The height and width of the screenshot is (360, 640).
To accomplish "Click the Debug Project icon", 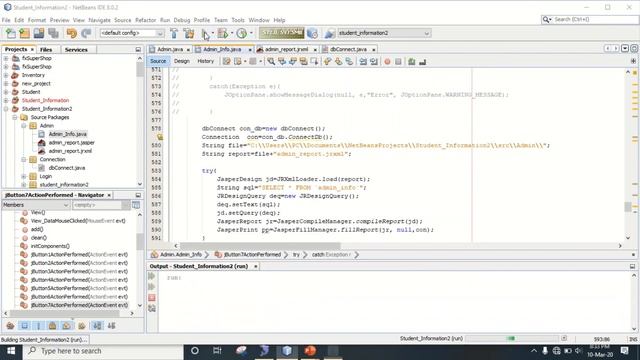I will 223,33.
